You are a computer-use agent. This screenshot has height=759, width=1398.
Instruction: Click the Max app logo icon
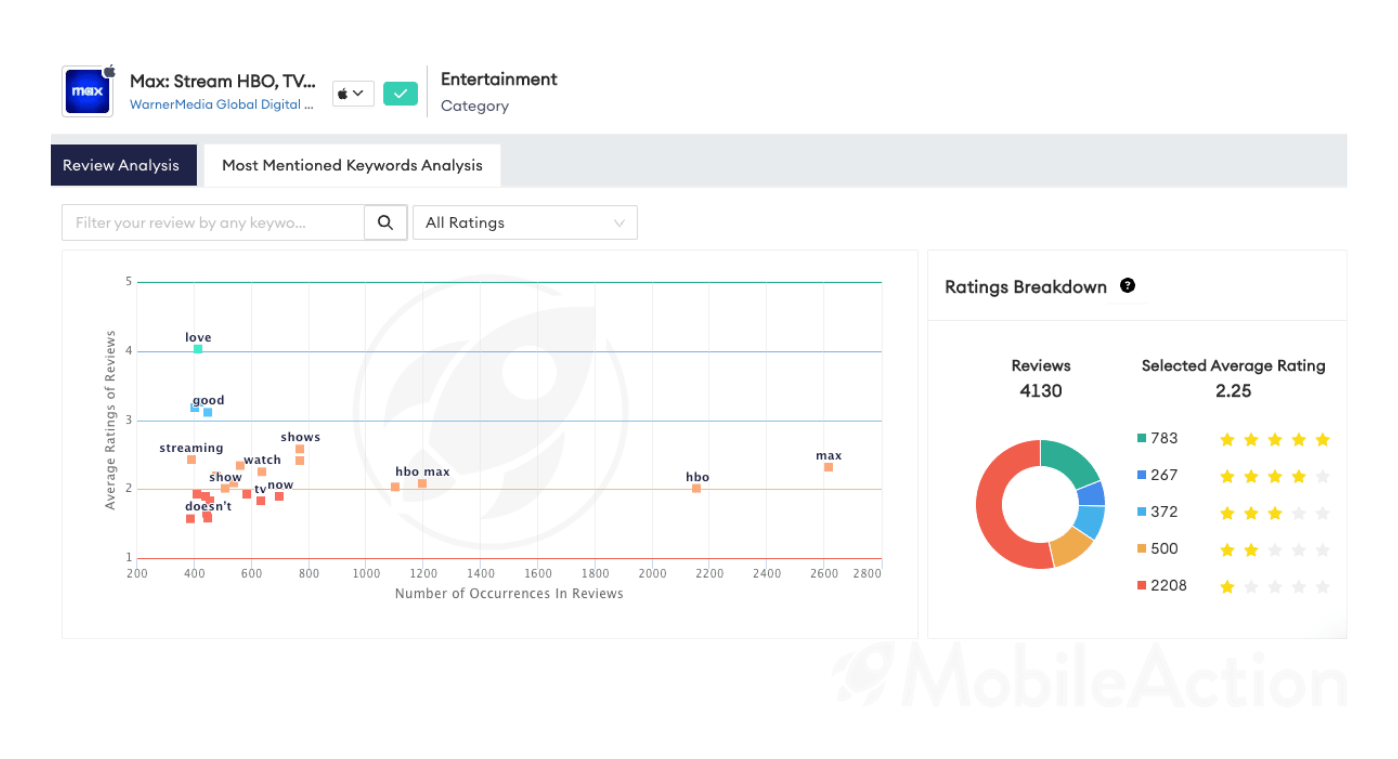point(88,92)
